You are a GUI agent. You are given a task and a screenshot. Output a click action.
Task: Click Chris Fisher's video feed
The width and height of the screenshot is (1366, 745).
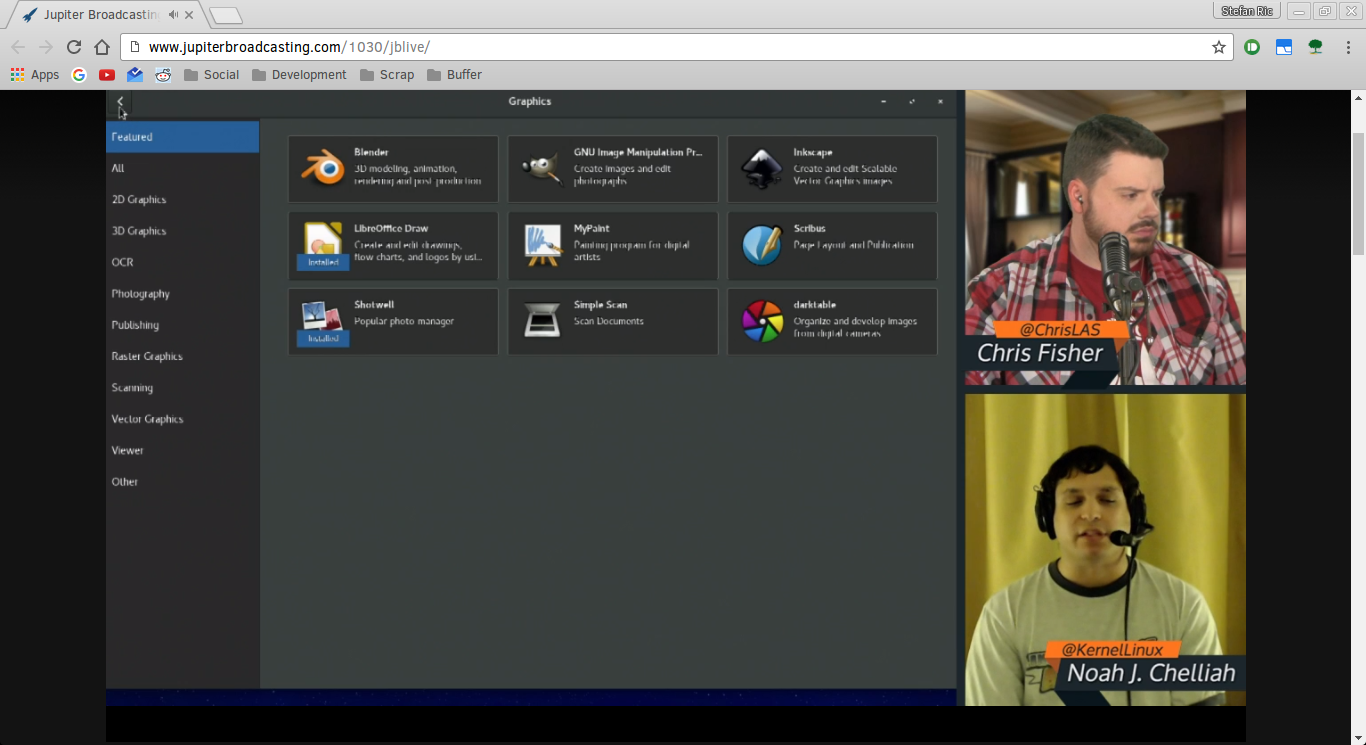tap(1105, 237)
